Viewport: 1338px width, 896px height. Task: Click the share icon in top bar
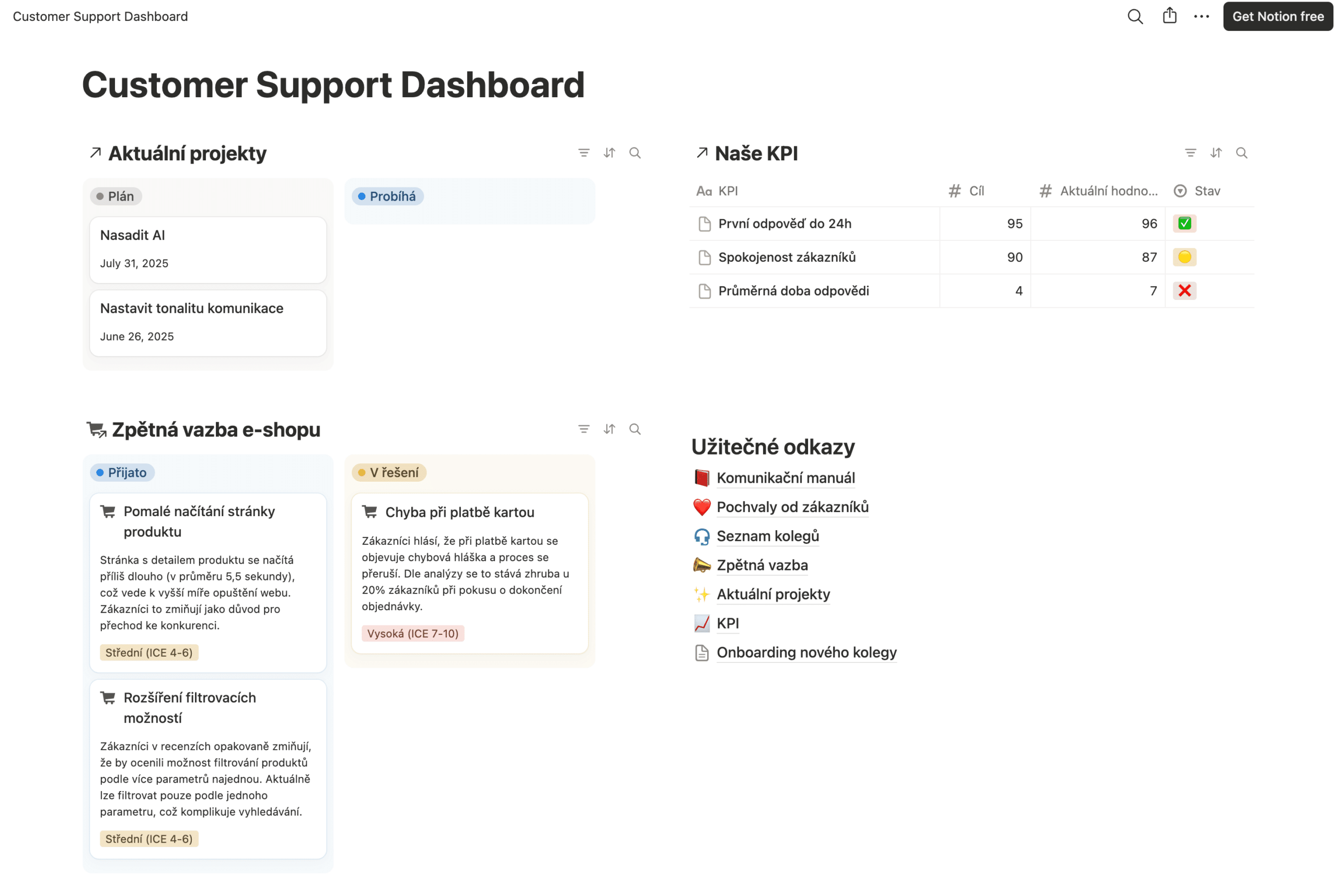[1169, 16]
